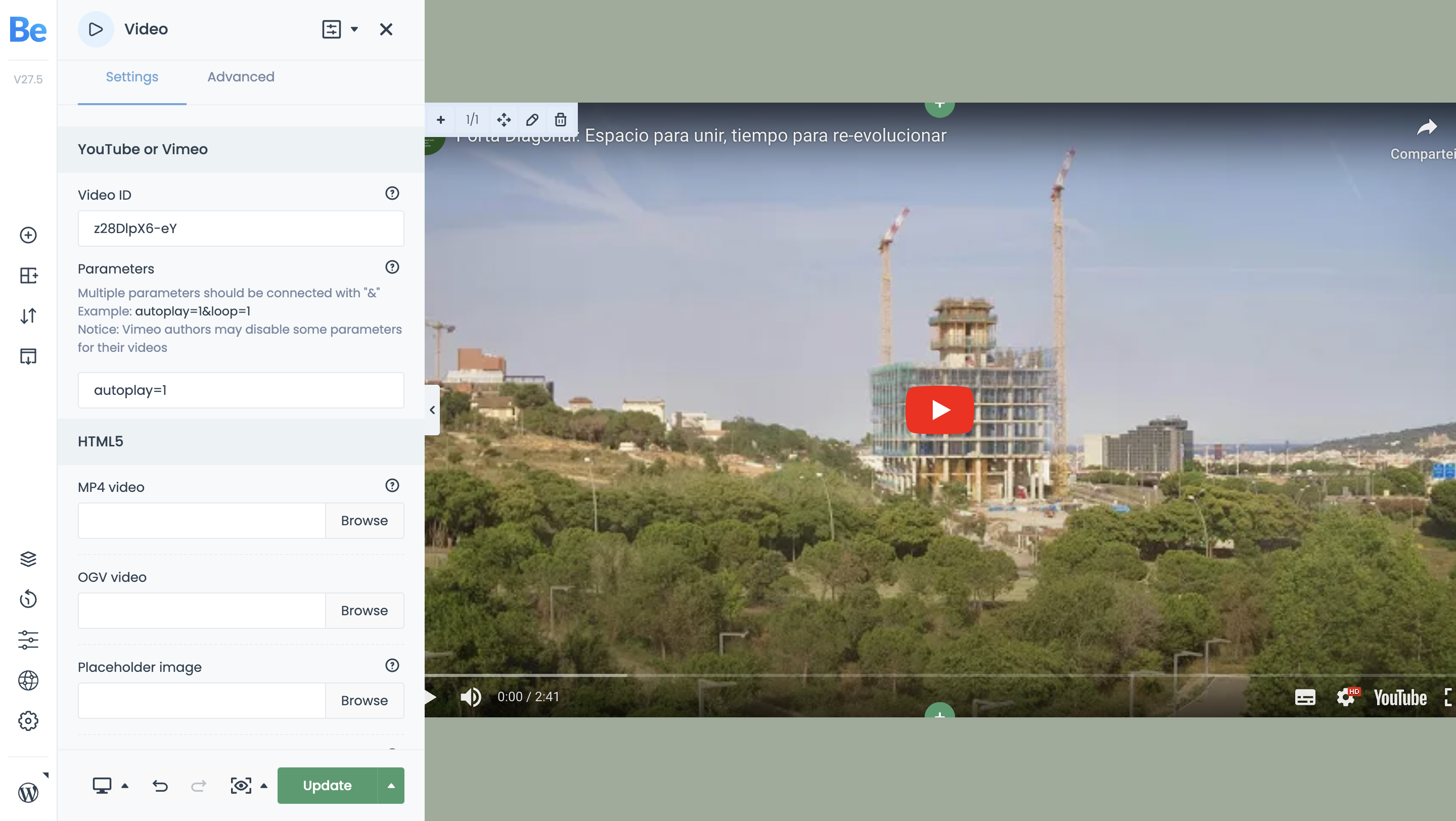Click the preview eye icon
This screenshot has height=821, width=1456.
click(241, 786)
